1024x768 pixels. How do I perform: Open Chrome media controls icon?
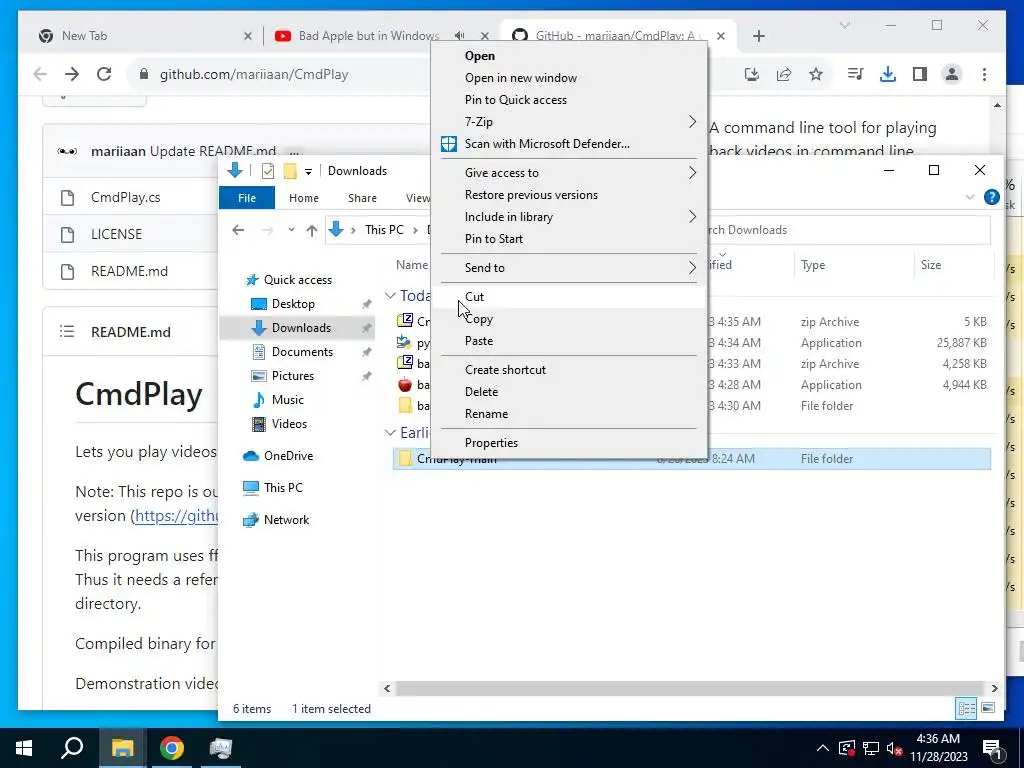click(x=856, y=74)
